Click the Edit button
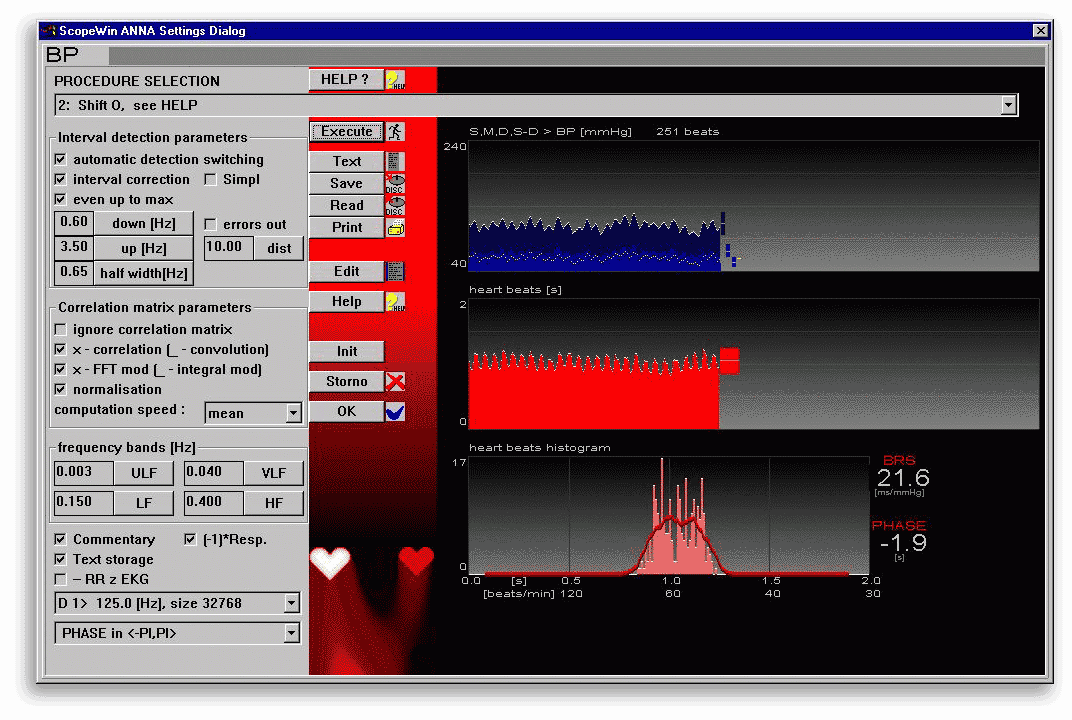Screen dimensions: 1072x720 (x=347, y=271)
